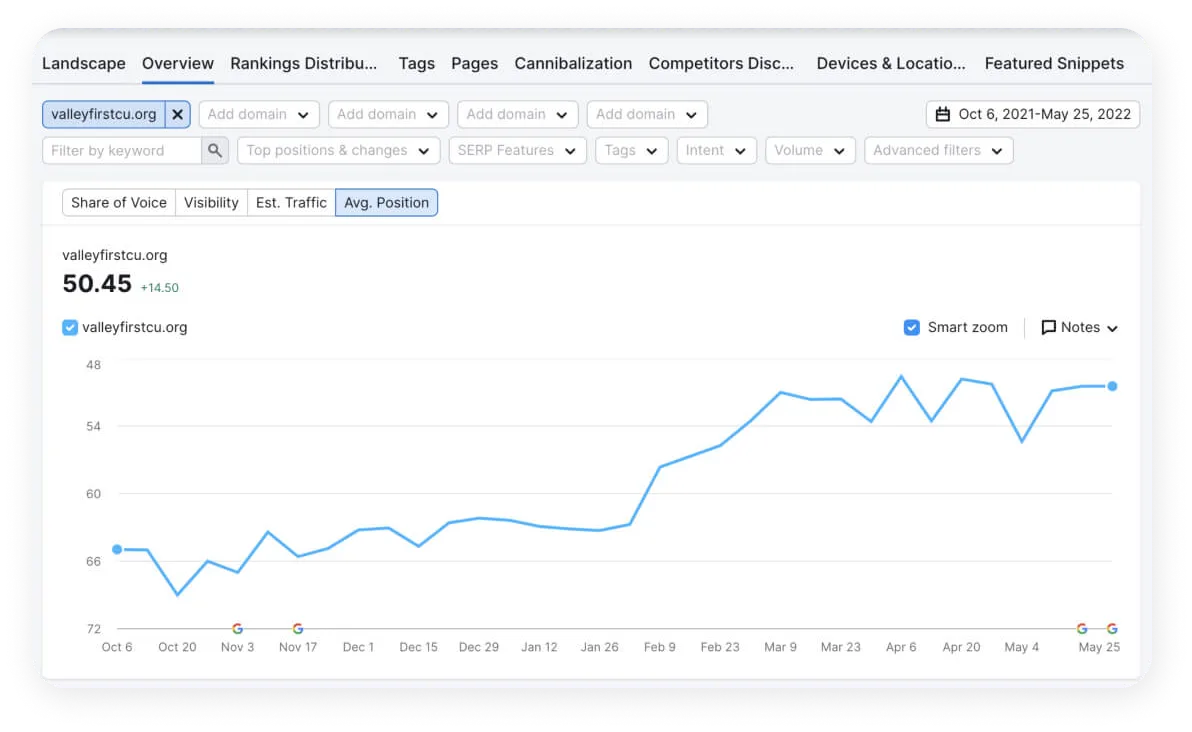Click the Filter by keyword input

click(122, 151)
